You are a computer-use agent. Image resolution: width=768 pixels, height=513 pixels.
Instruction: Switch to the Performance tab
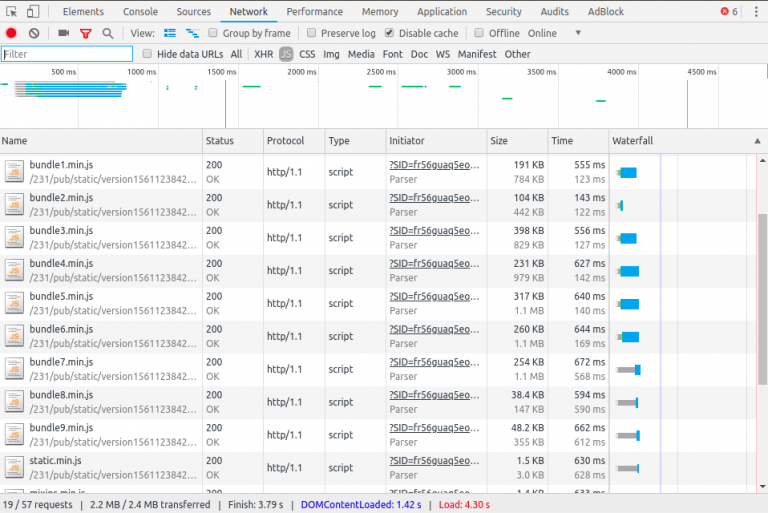coord(314,12)
